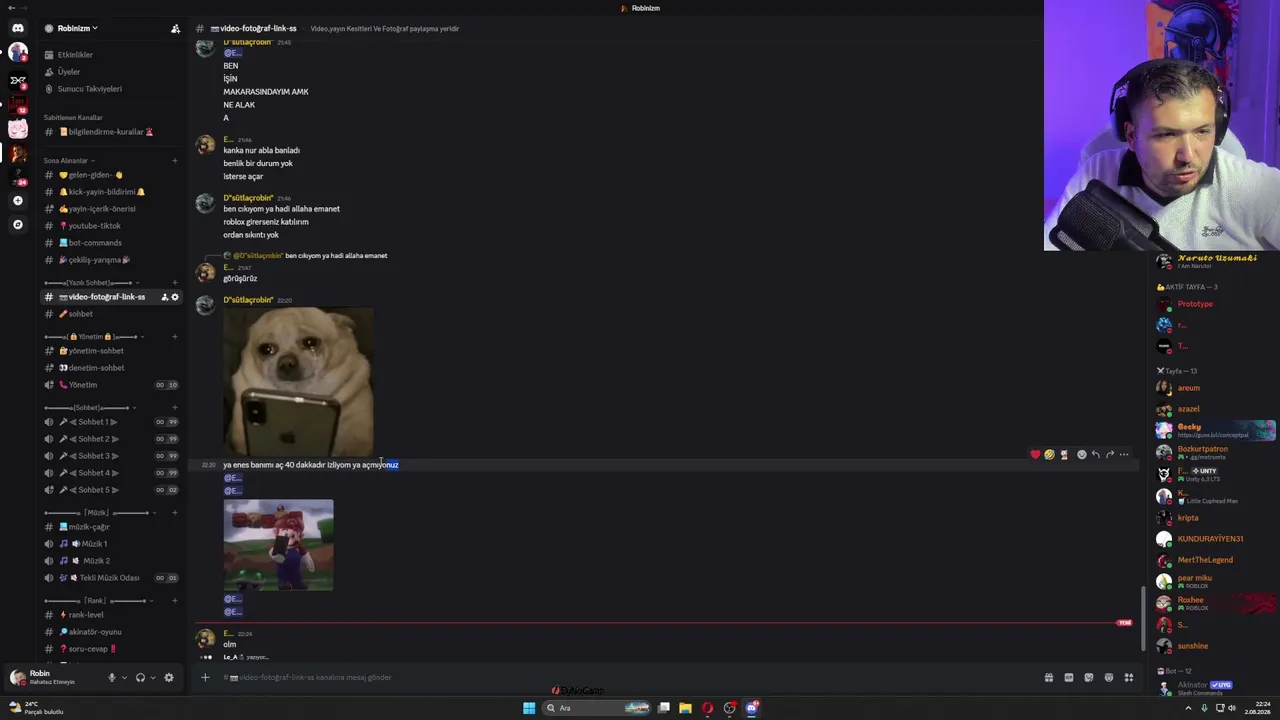
Task: Open the Discord icon on the taskbar
Action: 752,708
